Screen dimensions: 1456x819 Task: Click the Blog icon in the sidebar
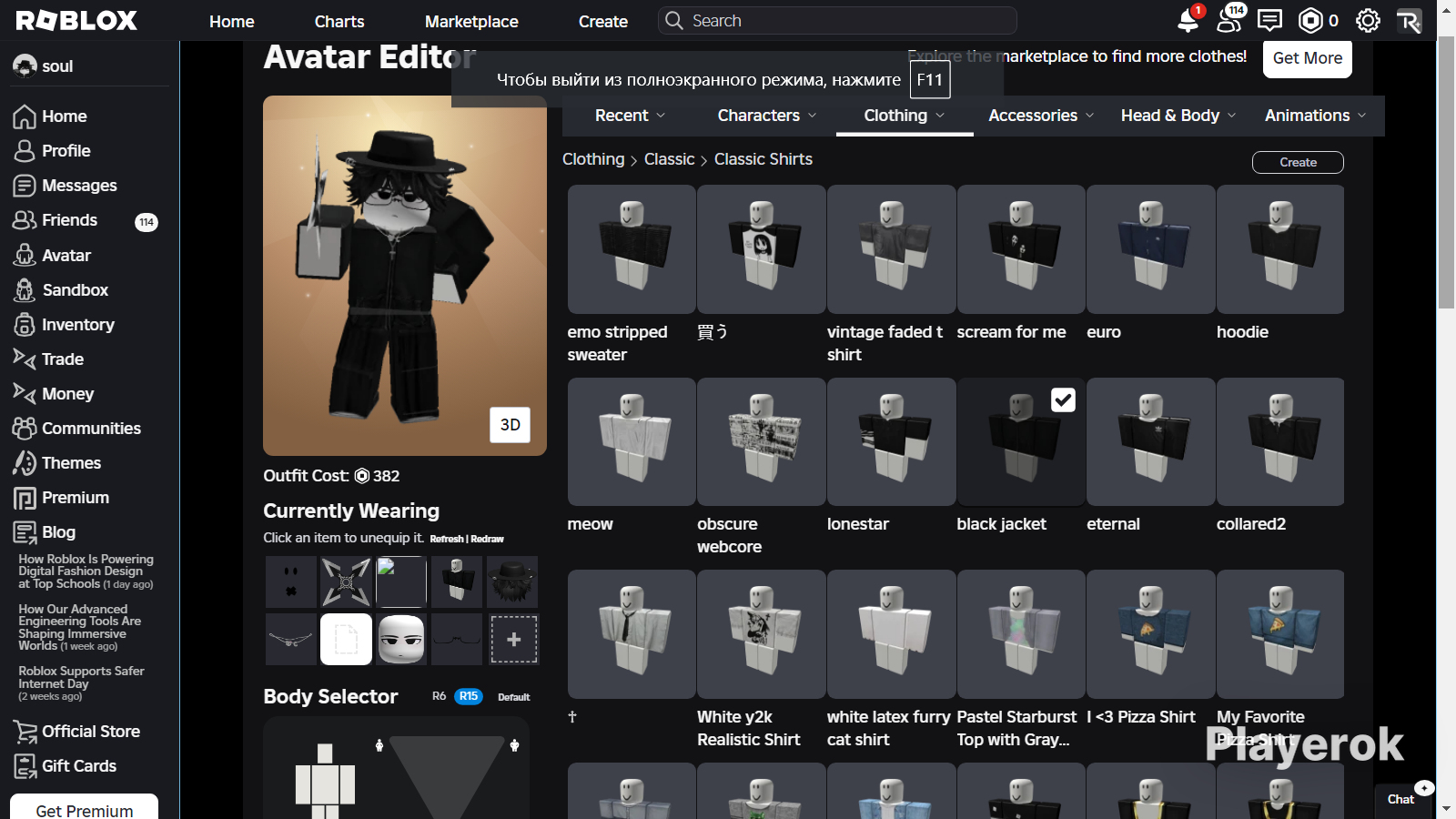click(x=25, y=532)
